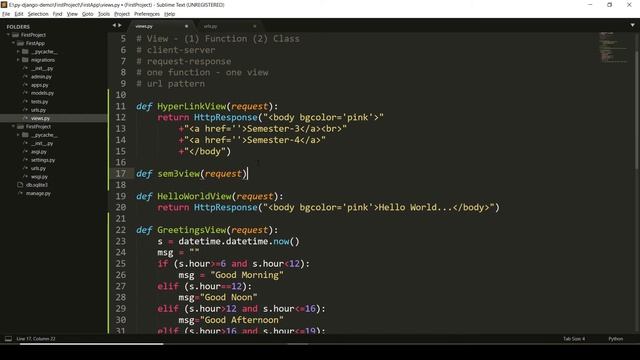
Task: Open the Selection menu
Action: click(x=38, y=14)
